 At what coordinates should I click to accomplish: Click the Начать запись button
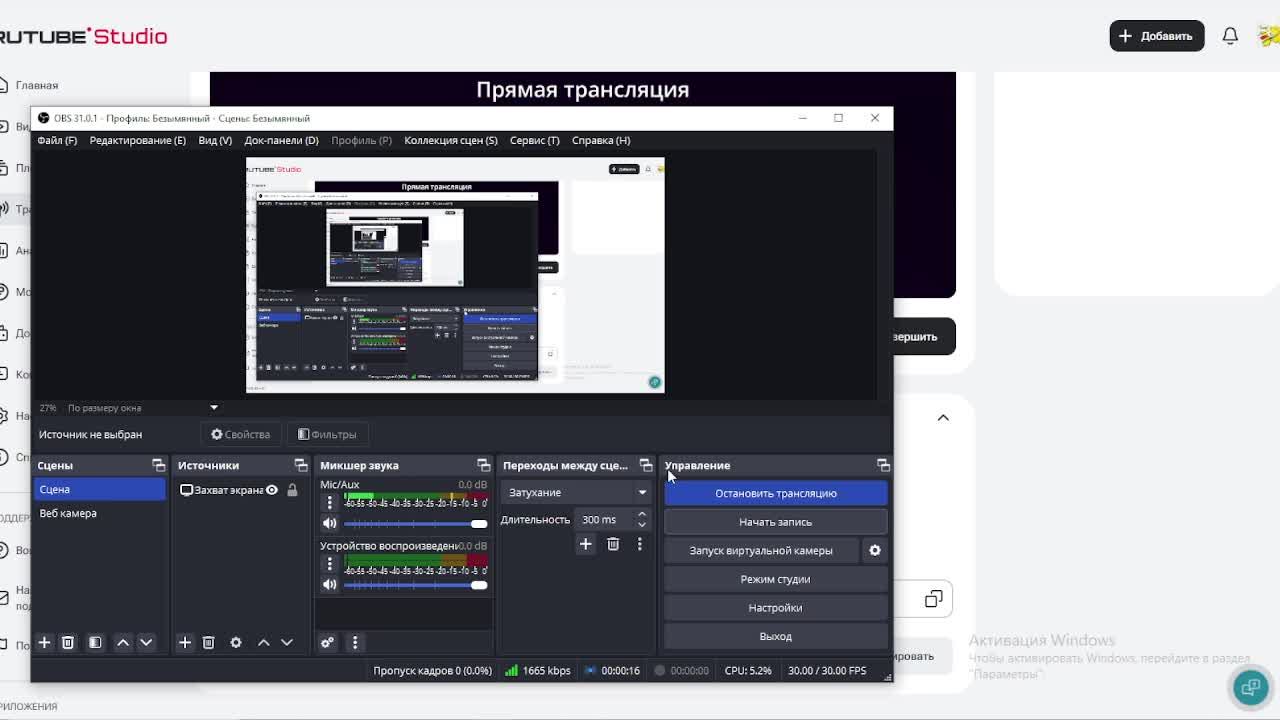pyautogui.click(x=775, y=522)
